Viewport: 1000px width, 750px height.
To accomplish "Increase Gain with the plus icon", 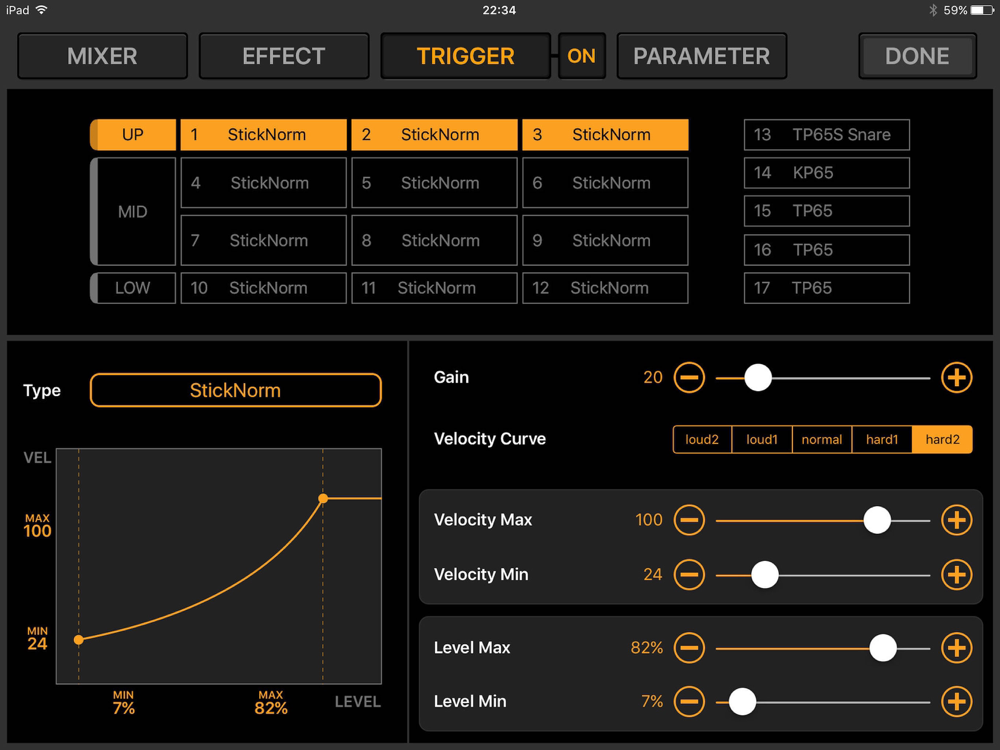I will [956, 378].
